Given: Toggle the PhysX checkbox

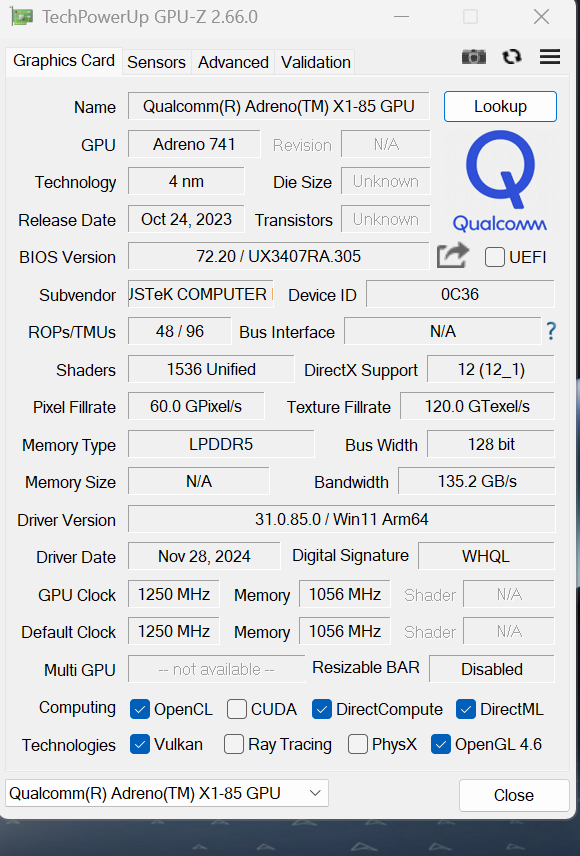Looking at the screenshot, I should click(x=358, y=744).
